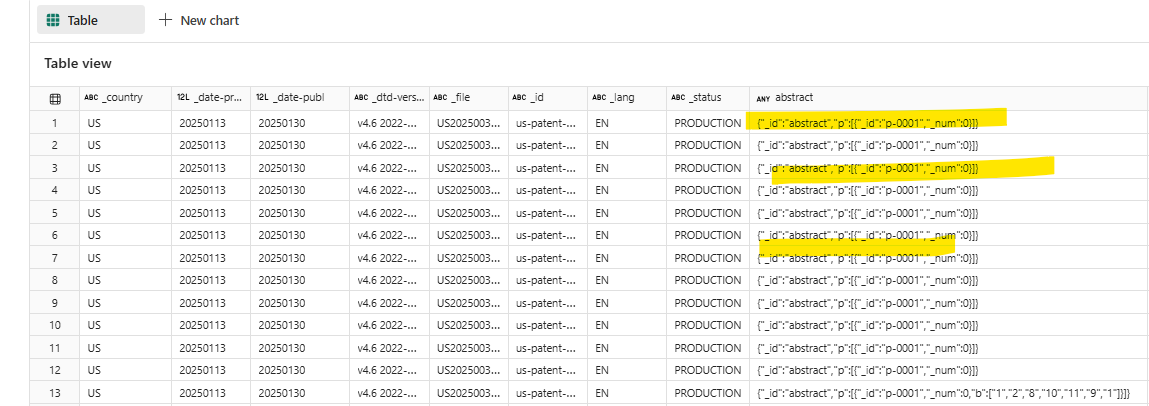Click the grid icon in header corner
This screenshot has width=1149, height=406.
tap(54, 98)
